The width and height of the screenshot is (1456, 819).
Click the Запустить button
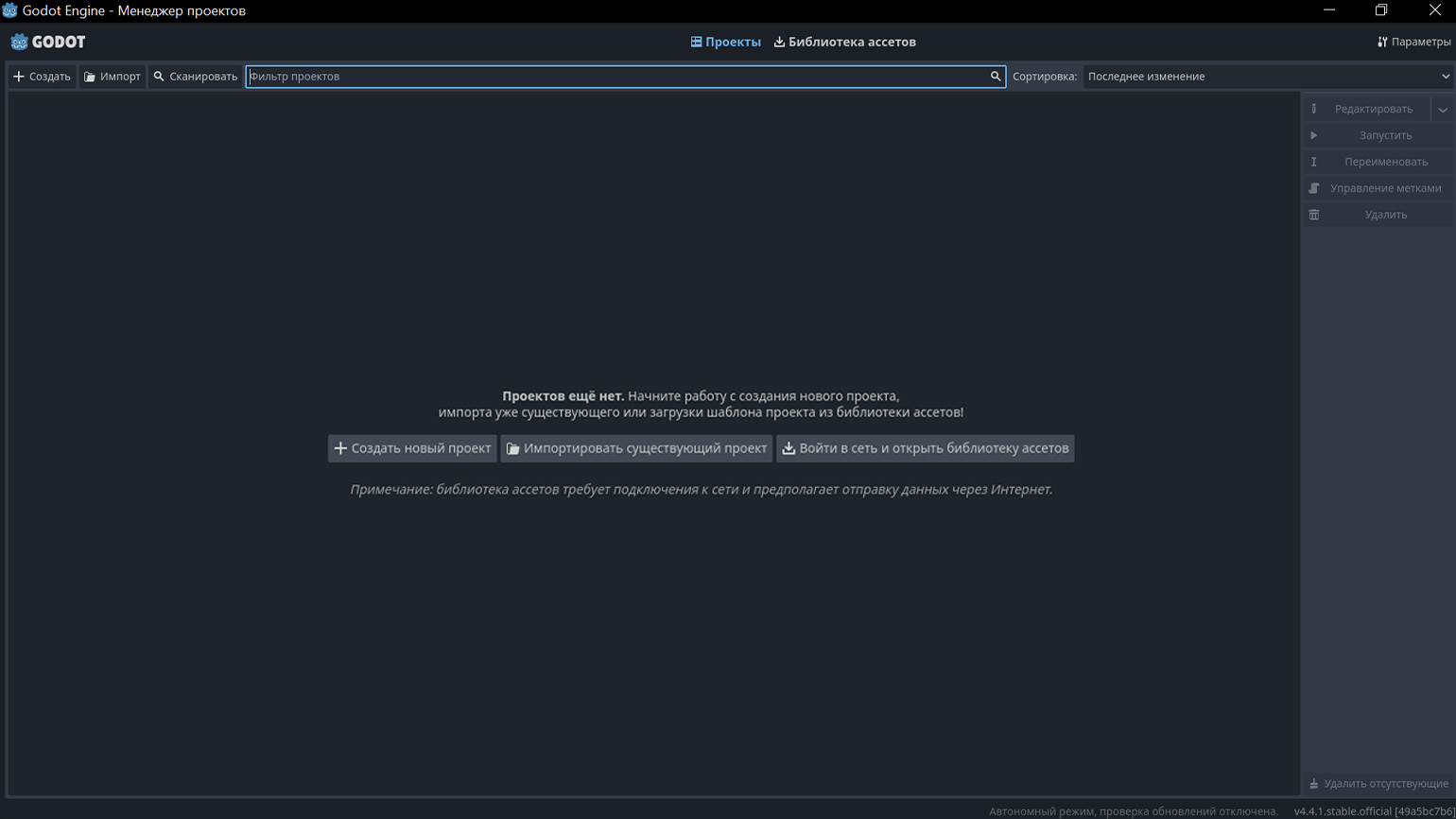[x=1378, y=135]
